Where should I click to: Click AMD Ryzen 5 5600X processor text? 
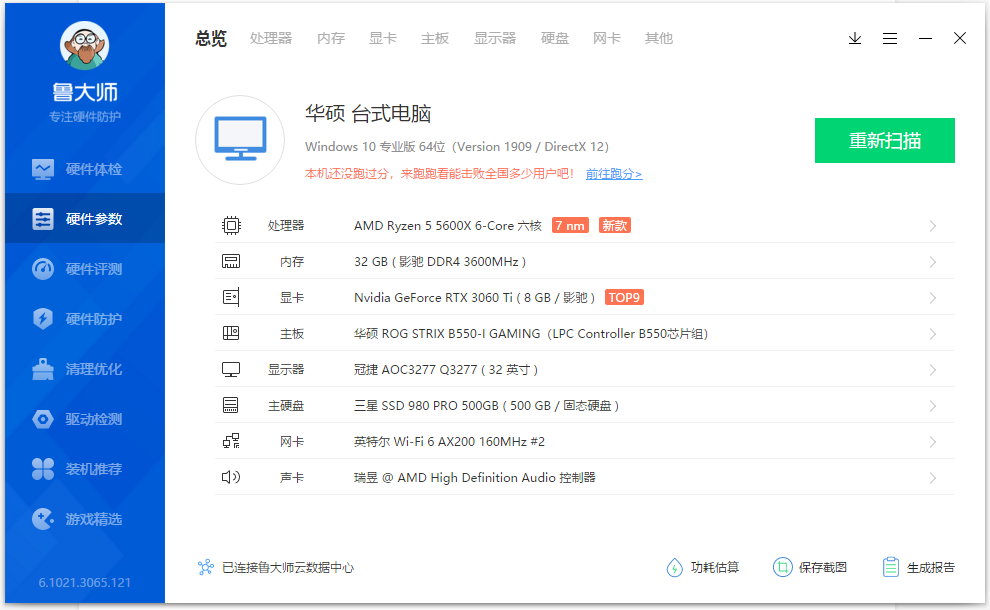click(x=448, y=225)
